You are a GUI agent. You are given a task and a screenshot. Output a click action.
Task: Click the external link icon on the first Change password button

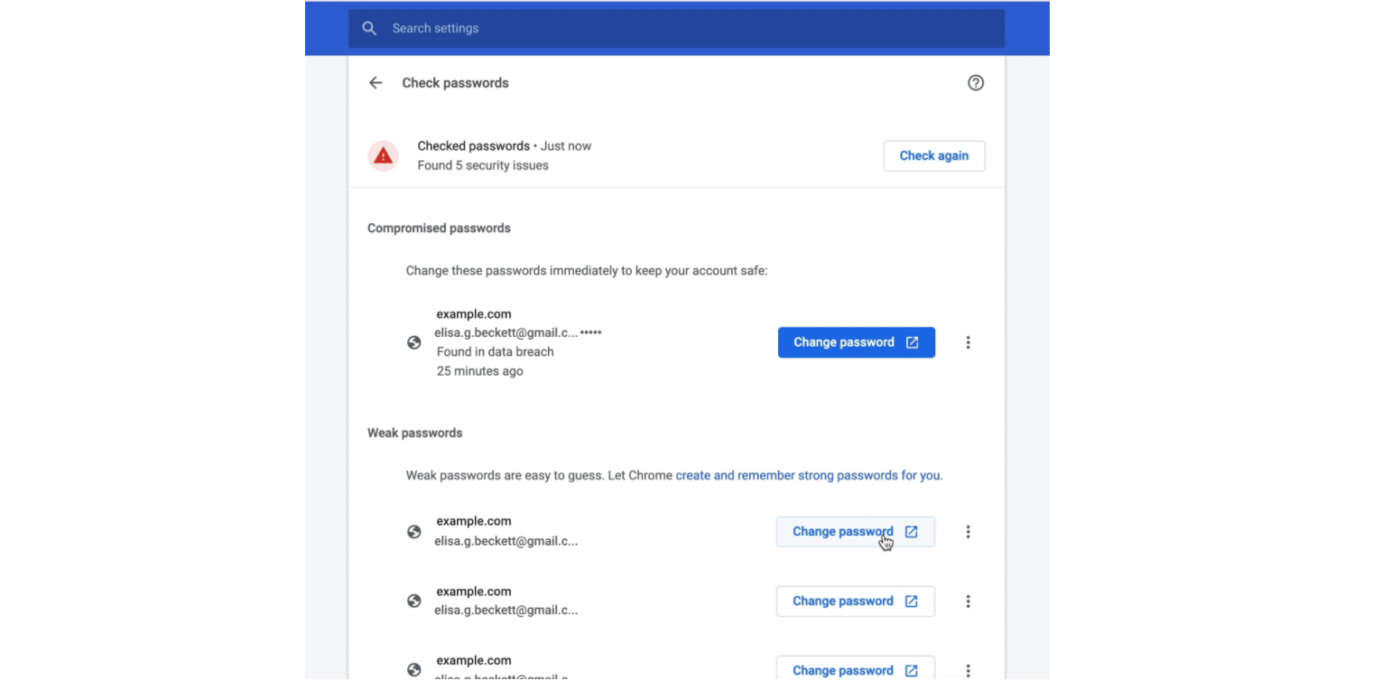pos(911,342)
